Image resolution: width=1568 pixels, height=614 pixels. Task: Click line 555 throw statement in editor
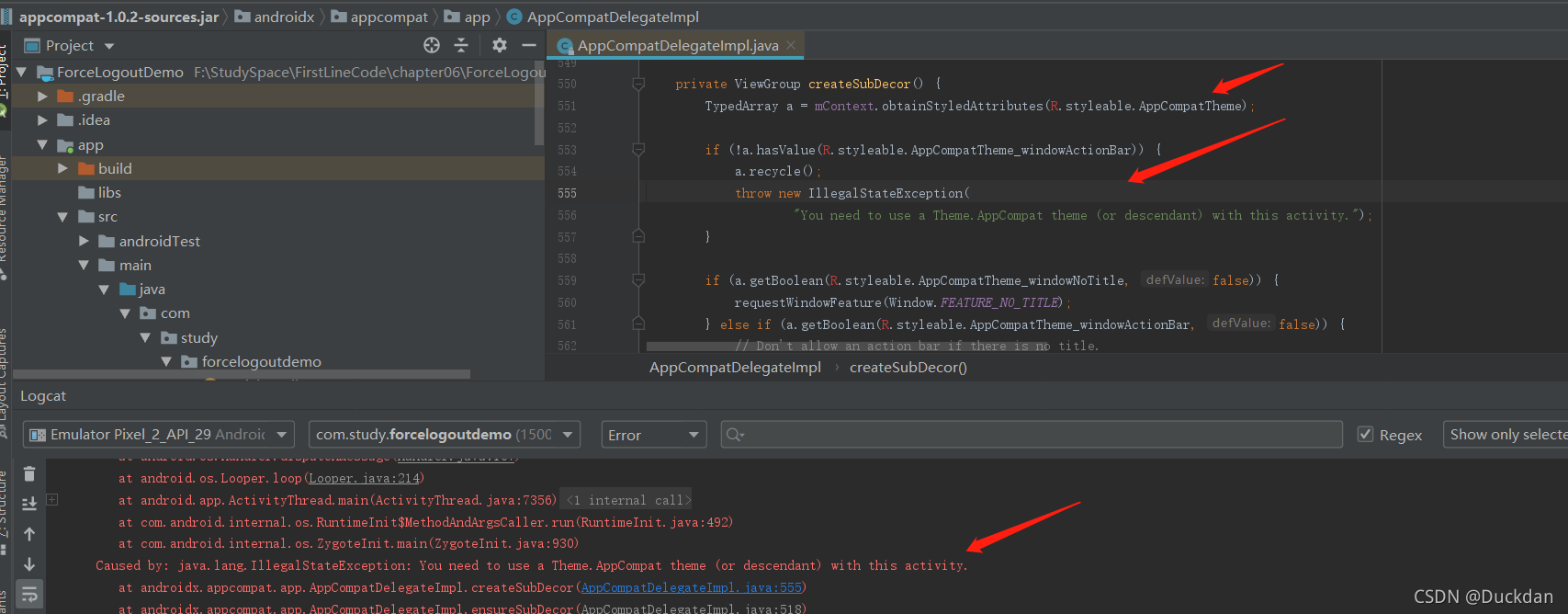pos(852,193)
